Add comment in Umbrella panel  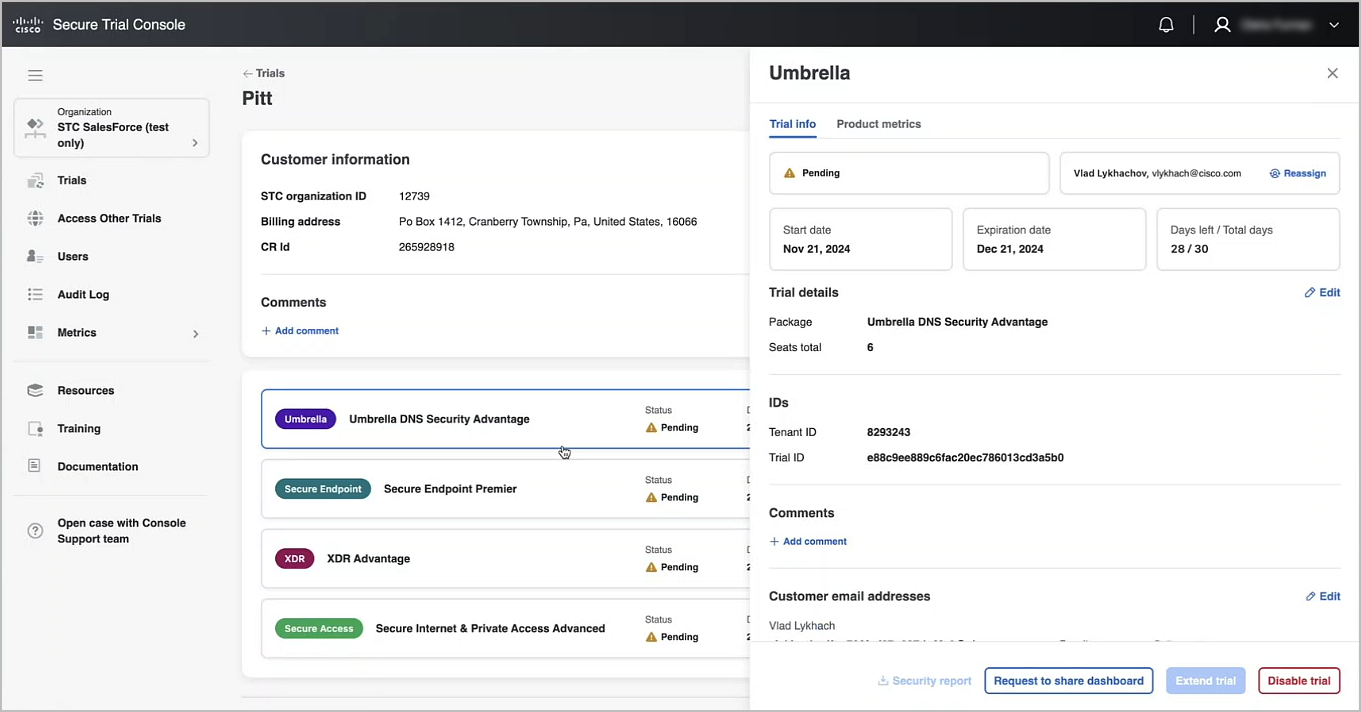808,542
